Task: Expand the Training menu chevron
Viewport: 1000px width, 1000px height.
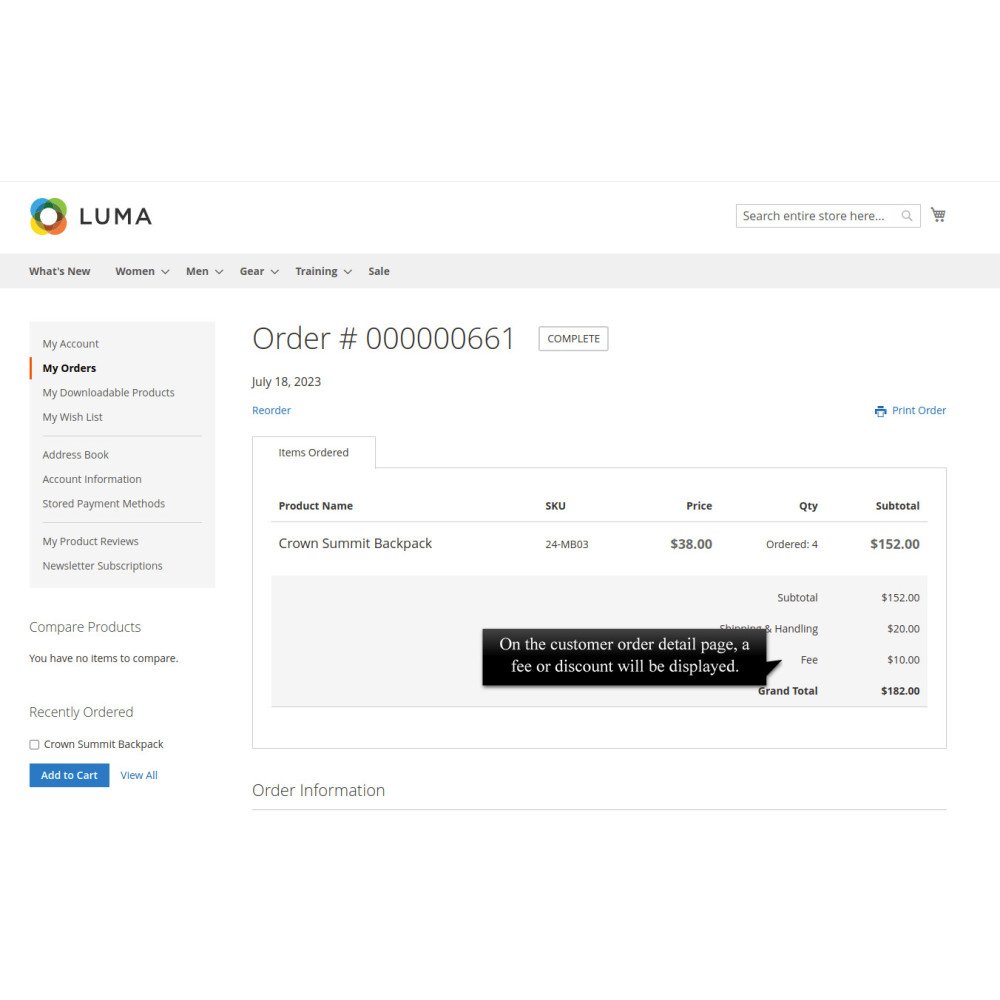Action: 348,272
